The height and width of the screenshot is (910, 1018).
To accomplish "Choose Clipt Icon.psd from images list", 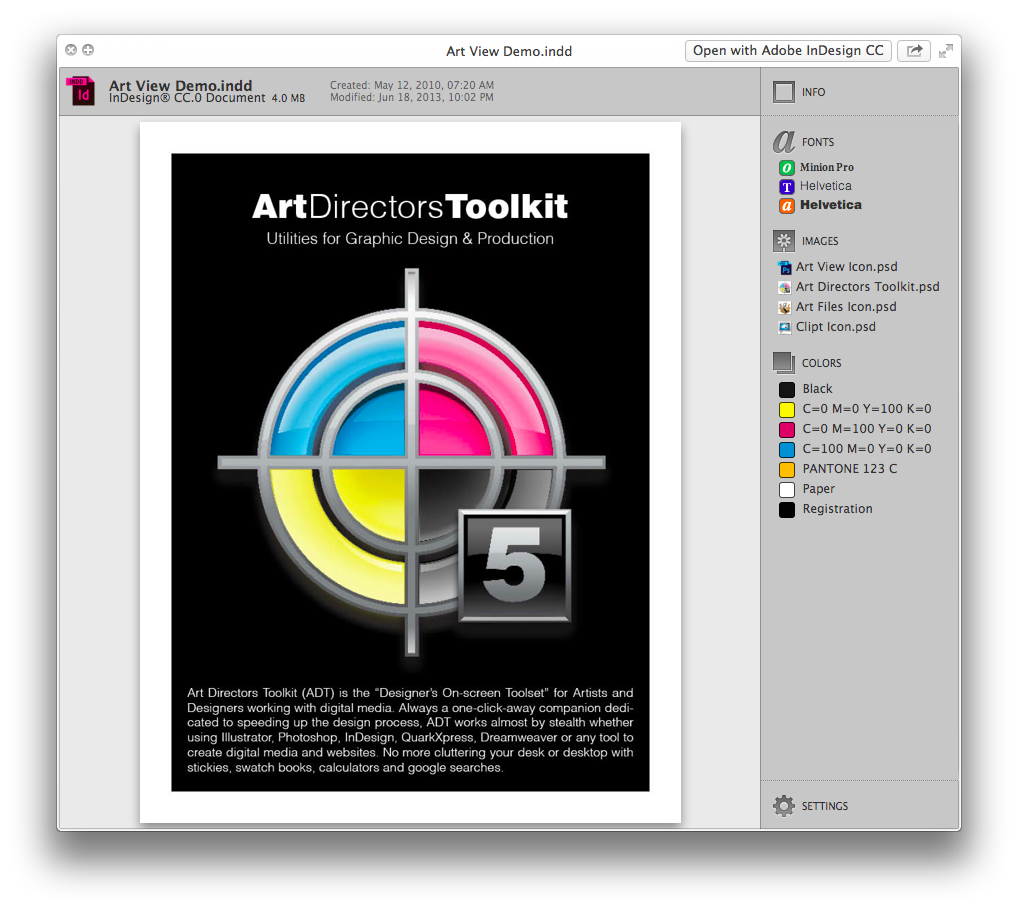I will click(x=835, y=327).
